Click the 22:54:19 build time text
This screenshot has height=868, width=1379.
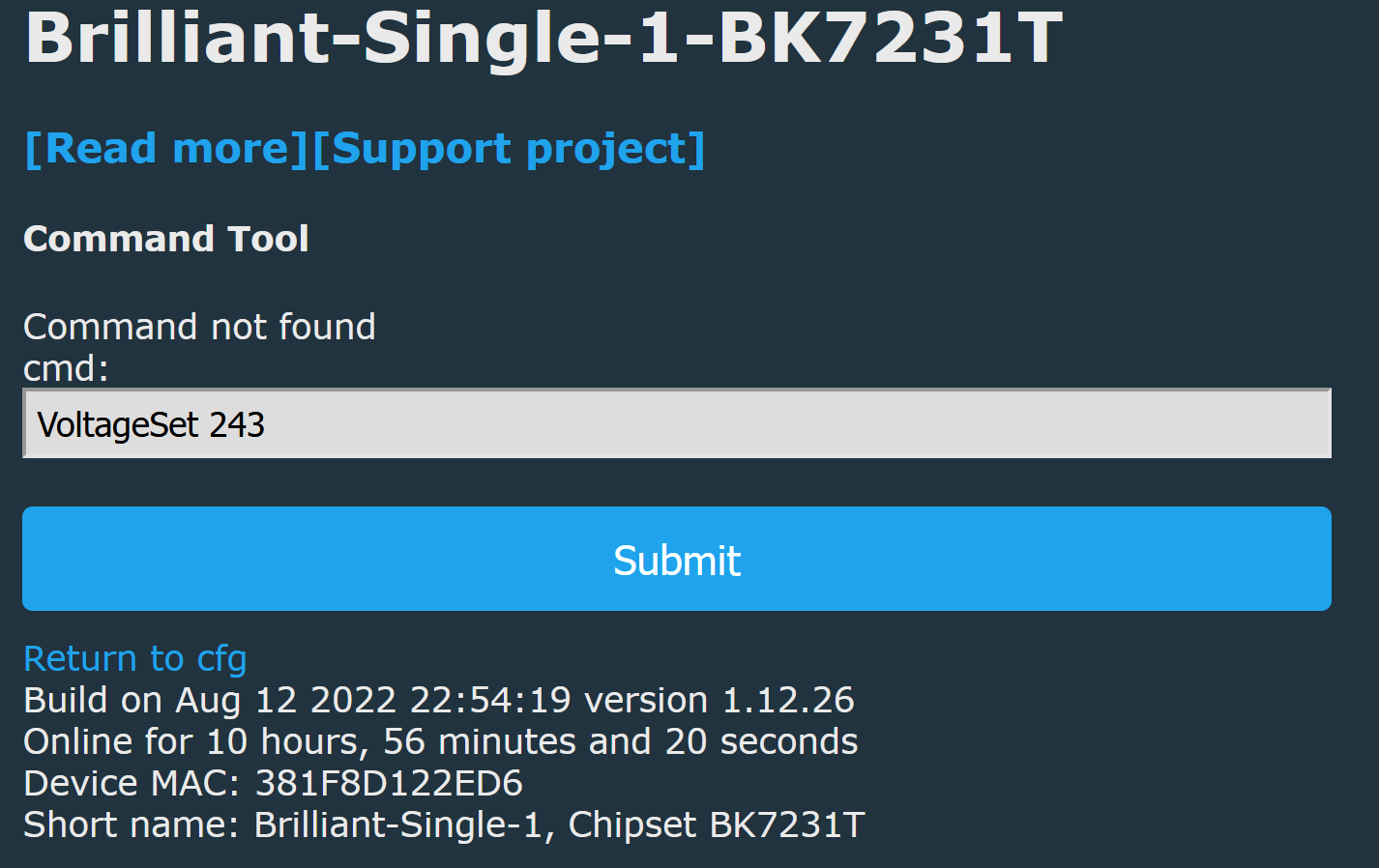click(490, 700)
